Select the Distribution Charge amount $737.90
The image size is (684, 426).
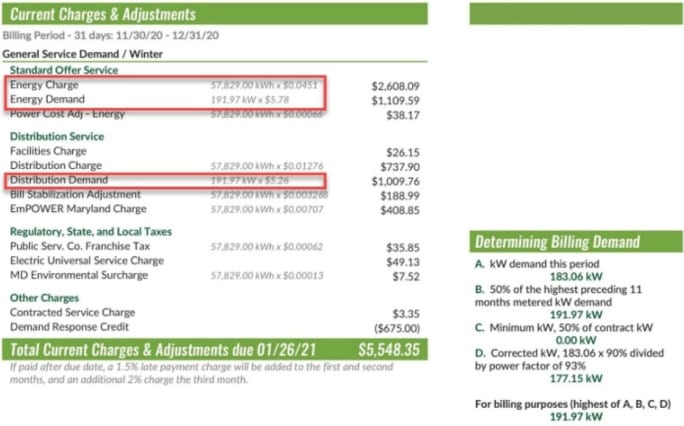click(x=398, y=166)
